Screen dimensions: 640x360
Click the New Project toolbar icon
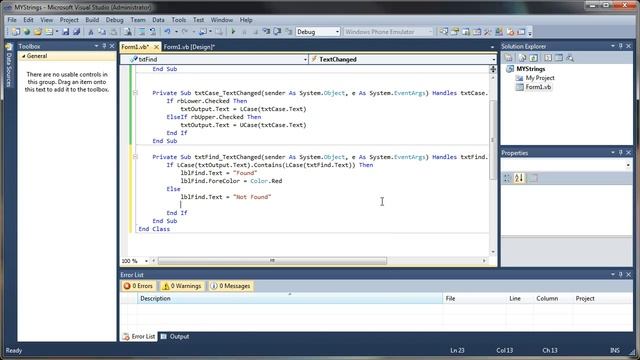[16, 31]
